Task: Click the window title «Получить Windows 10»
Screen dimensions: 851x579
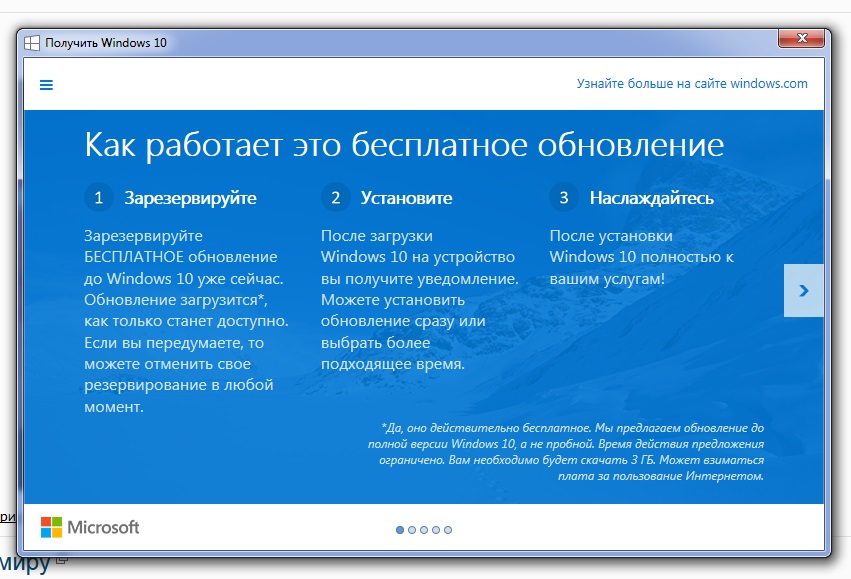Action: coord(106,43)
